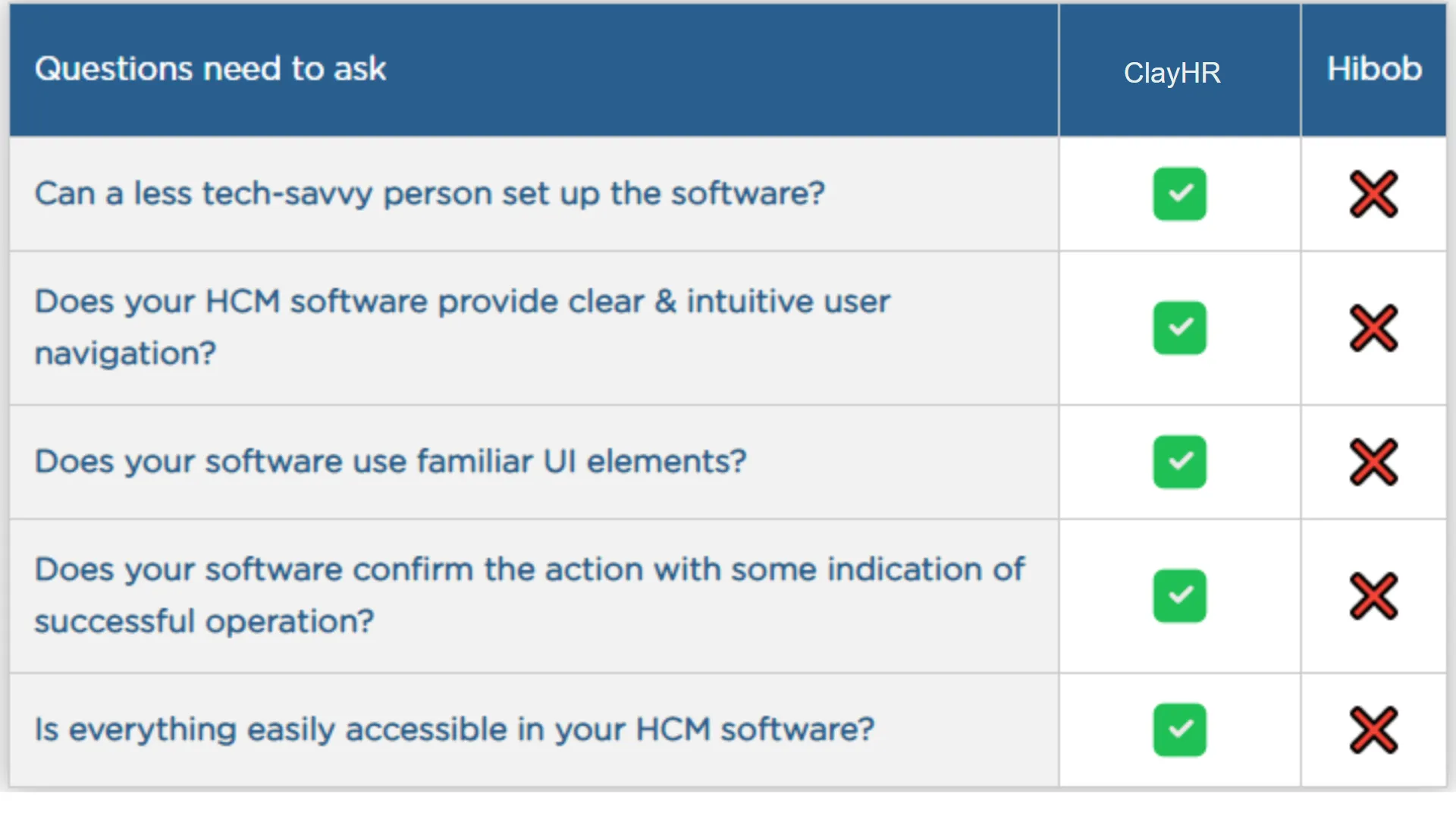The image size is (1456, 819).
Task: Click the Hibob red X for familiar UI elements row
Action: pos(1373,462)
